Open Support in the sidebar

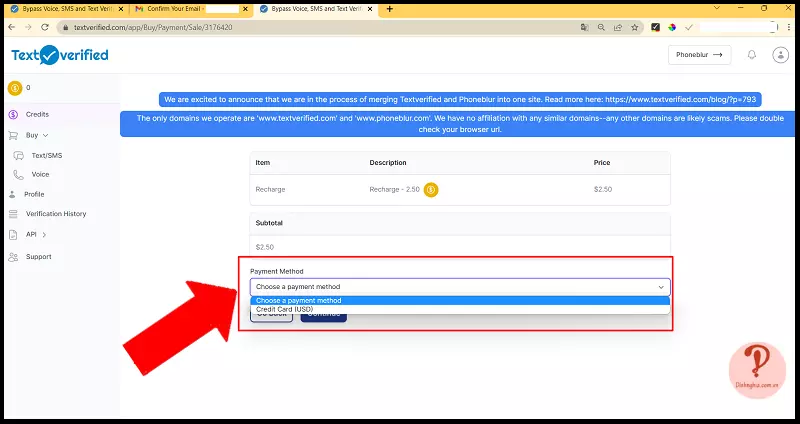click(39, 257)
